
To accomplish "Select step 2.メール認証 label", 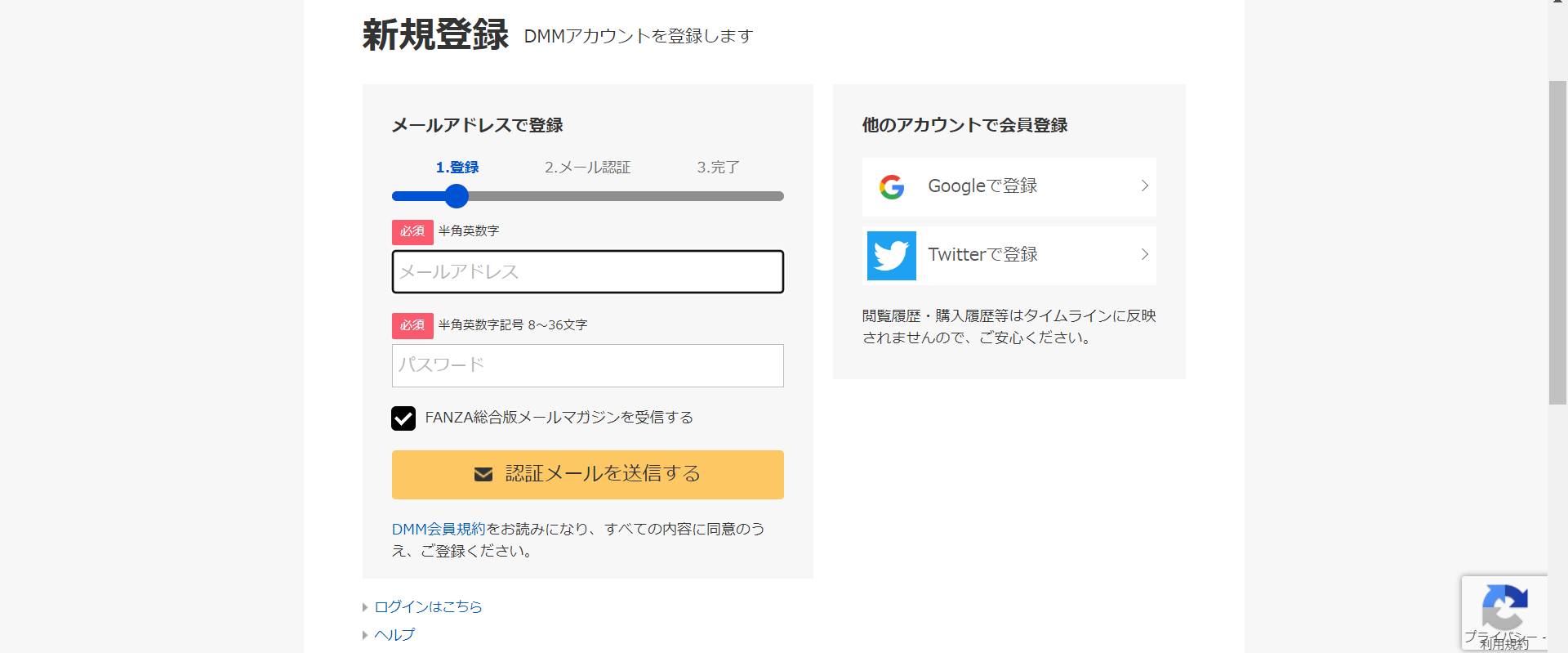I will pos(588,168).
